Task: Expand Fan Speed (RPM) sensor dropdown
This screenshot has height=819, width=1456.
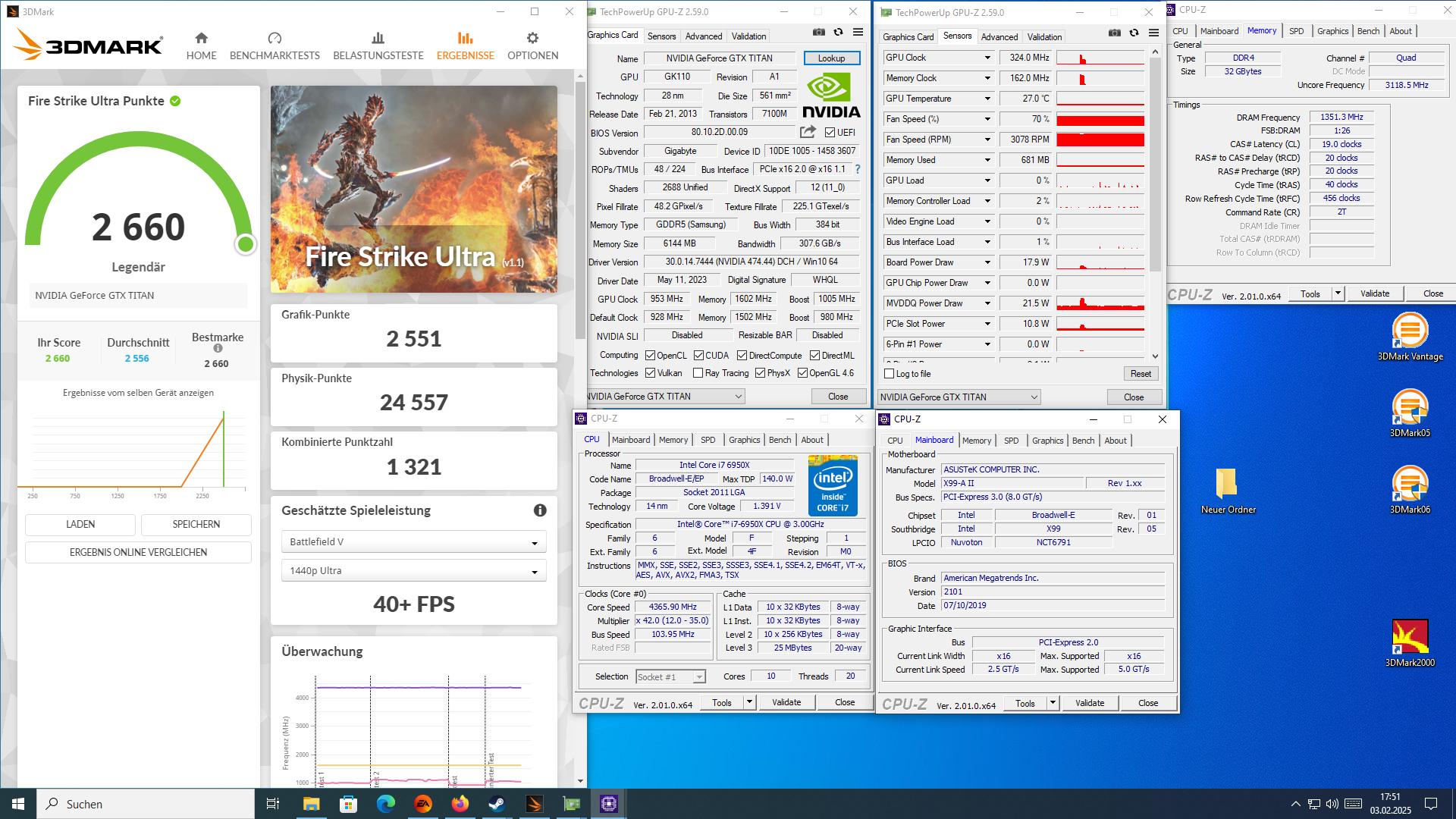Action: click(x=987, y=140)
